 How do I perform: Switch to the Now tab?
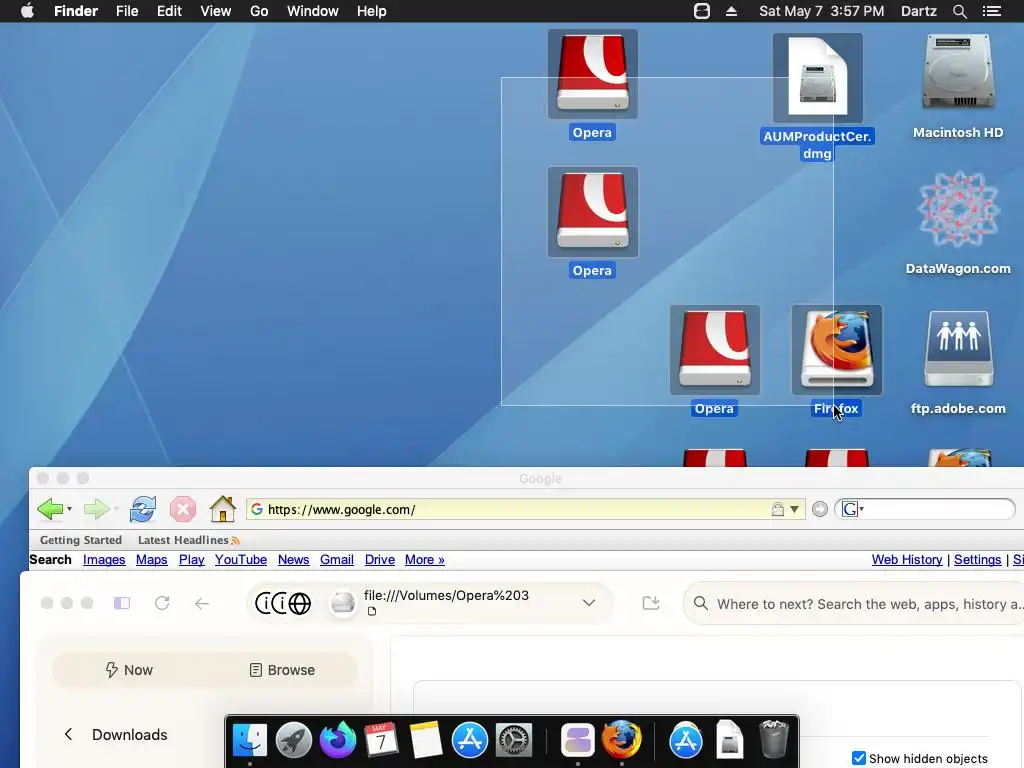[x=129, y=670]
